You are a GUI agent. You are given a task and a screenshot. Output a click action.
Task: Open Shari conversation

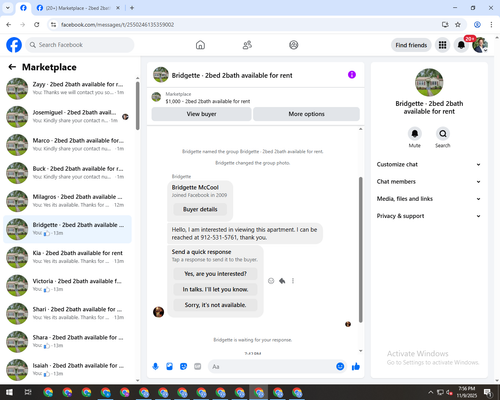(x=68, y=313)
